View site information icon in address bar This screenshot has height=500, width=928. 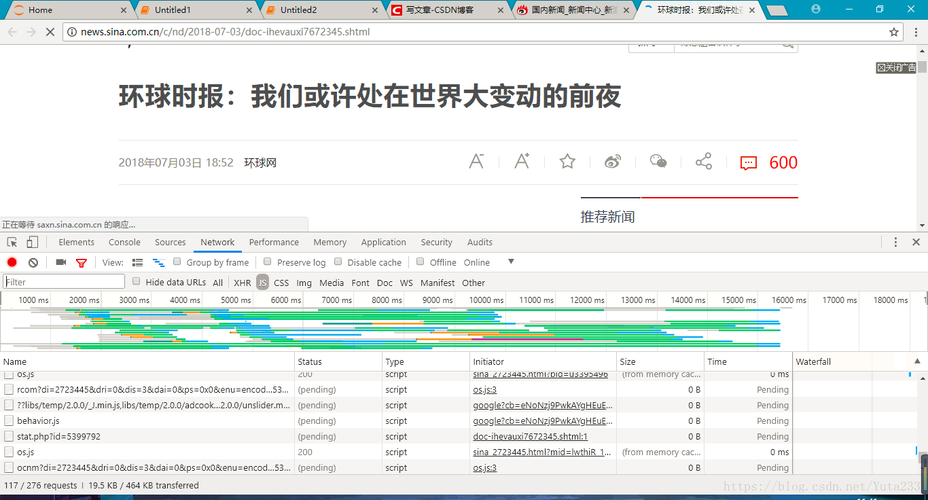click(72, 32)
